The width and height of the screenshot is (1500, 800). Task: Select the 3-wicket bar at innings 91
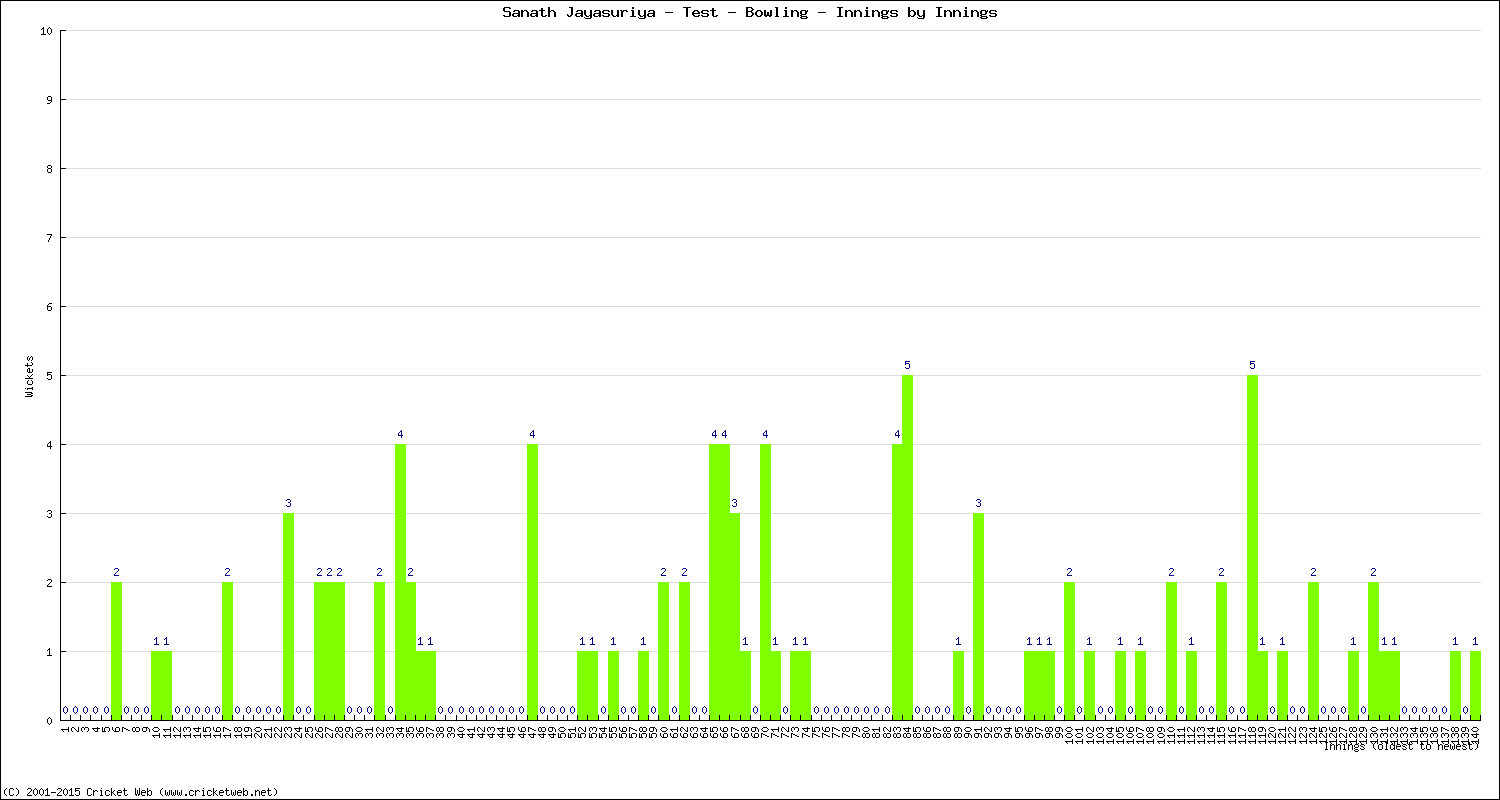[978, 617]
